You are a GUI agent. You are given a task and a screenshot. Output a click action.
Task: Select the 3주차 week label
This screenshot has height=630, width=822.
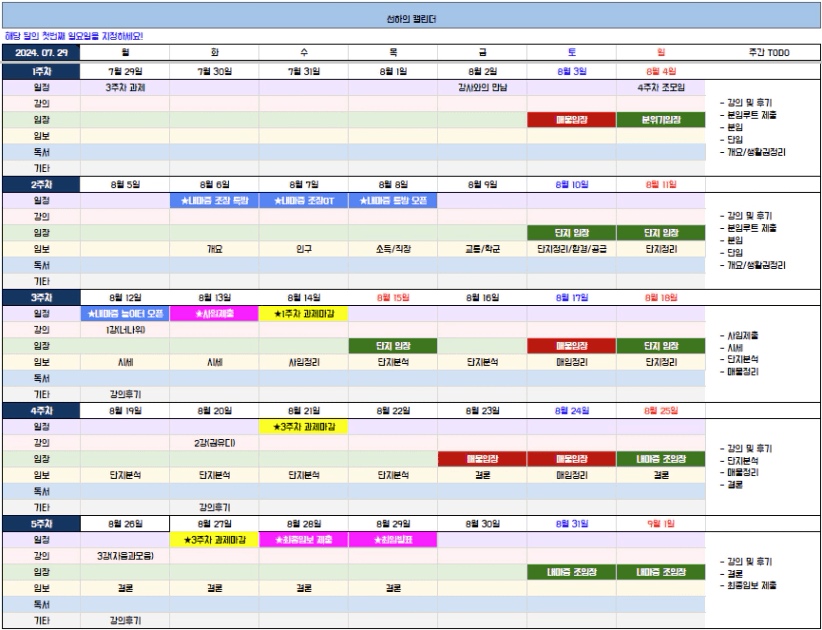(41, 297)
